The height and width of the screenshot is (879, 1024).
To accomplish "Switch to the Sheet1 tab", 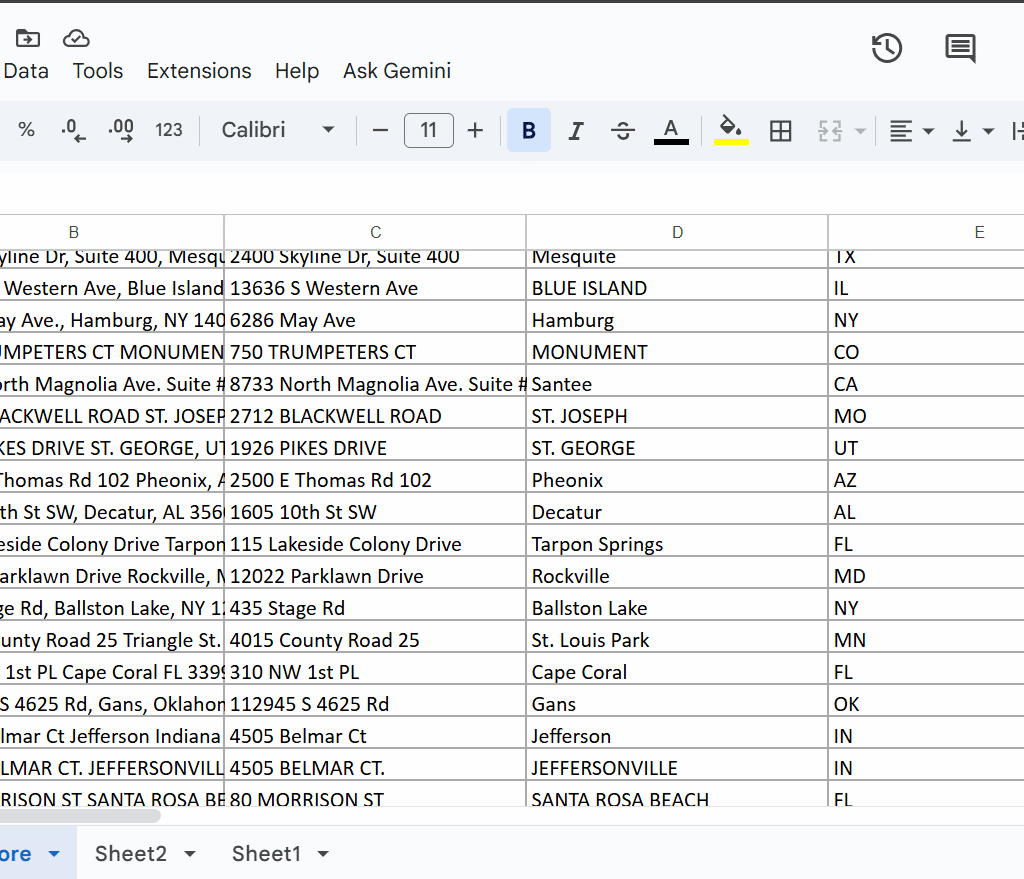I will coord(266,854).
